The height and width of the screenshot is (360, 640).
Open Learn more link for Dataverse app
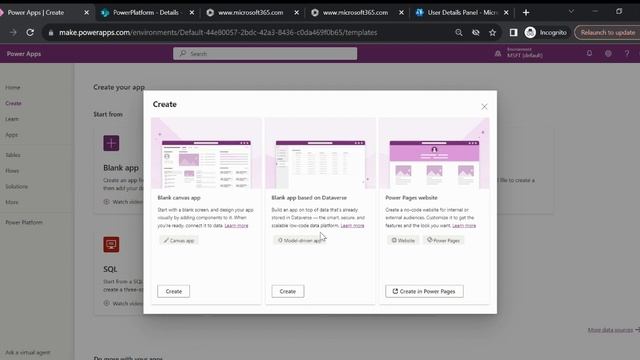click(352, 225)
